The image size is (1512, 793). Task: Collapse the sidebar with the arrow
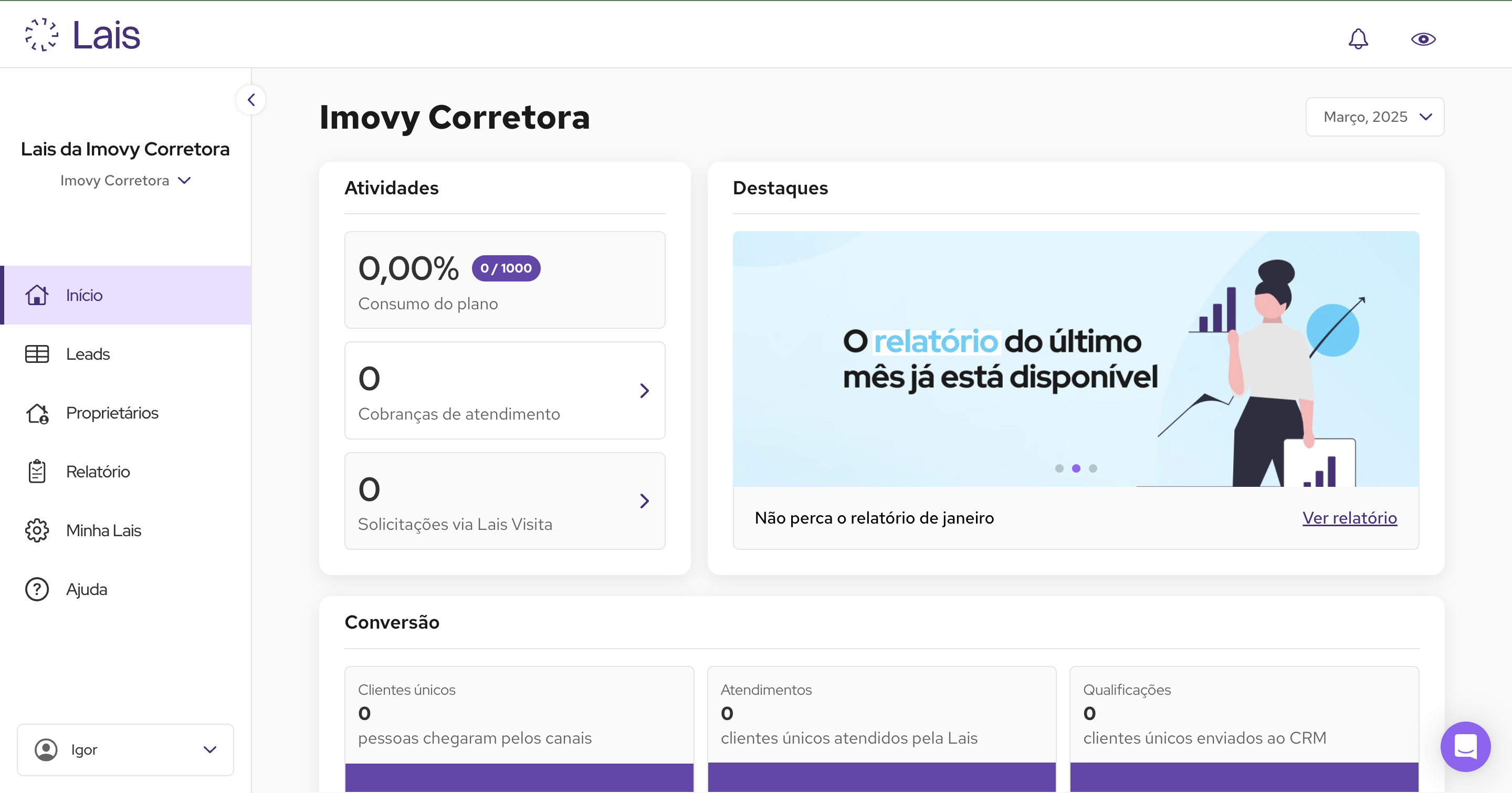pos(250,99)
